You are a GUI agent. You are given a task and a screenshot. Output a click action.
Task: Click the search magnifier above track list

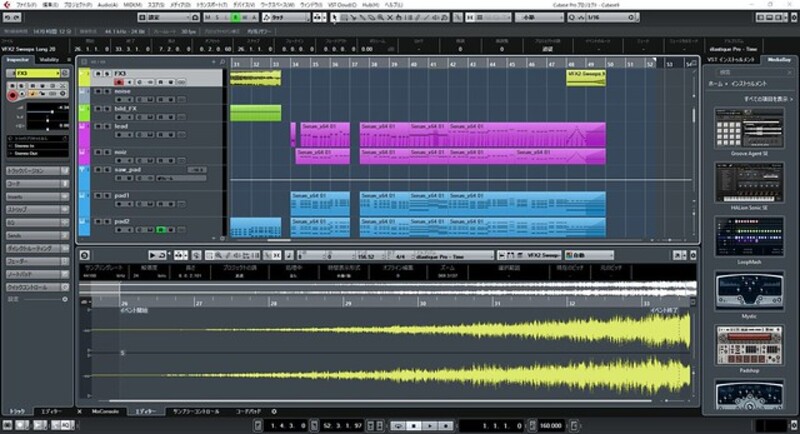[222, 62]
